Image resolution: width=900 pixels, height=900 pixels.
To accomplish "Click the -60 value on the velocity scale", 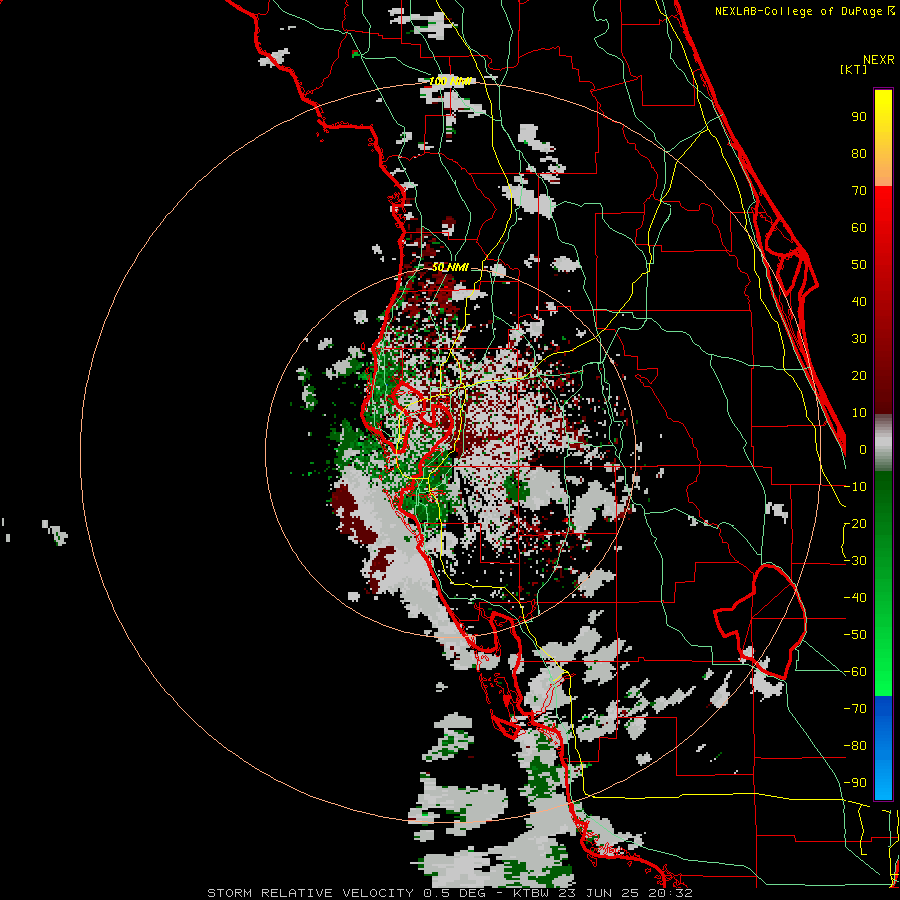I will pos(855,672).
